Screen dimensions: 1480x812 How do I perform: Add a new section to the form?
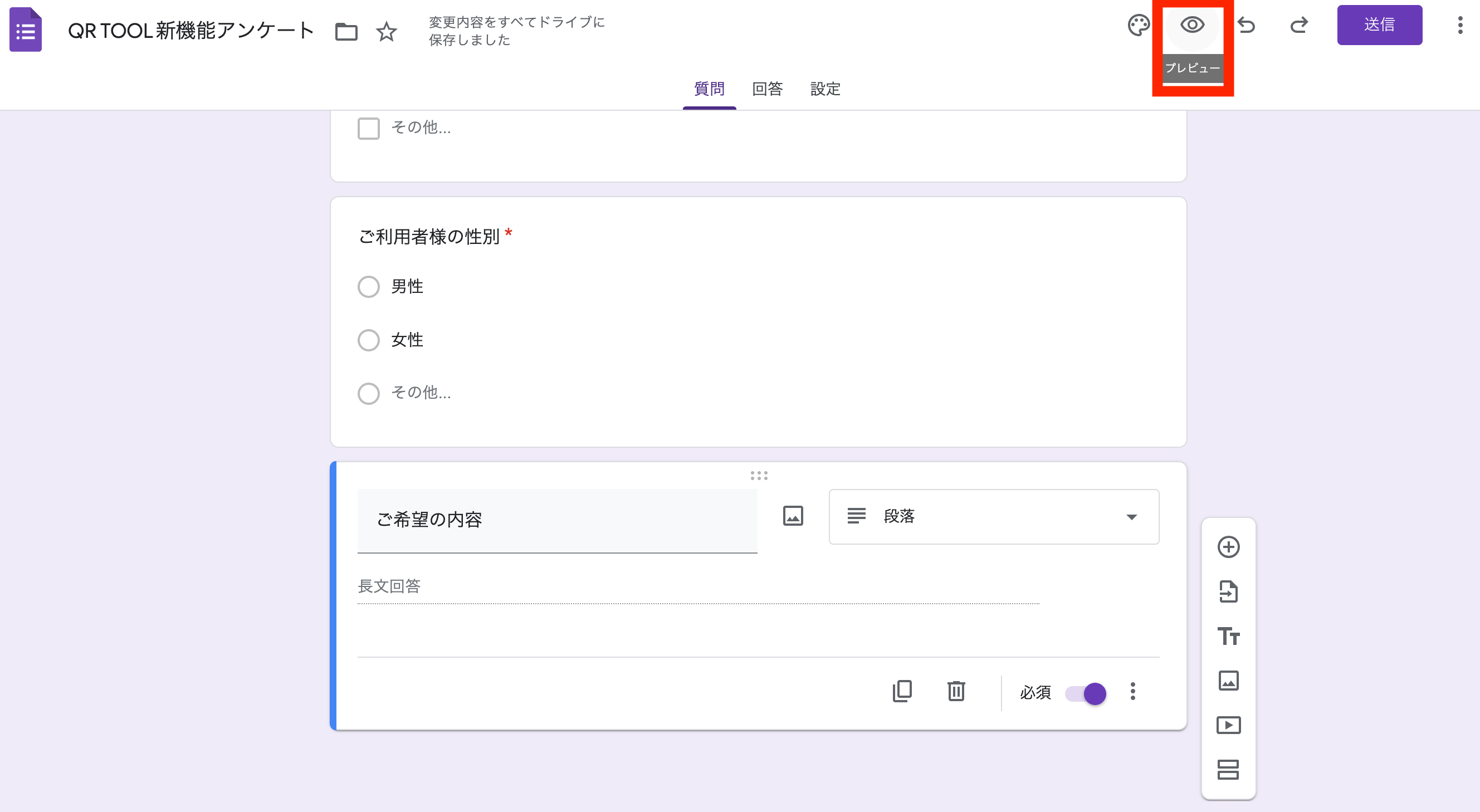(1229, 770)
